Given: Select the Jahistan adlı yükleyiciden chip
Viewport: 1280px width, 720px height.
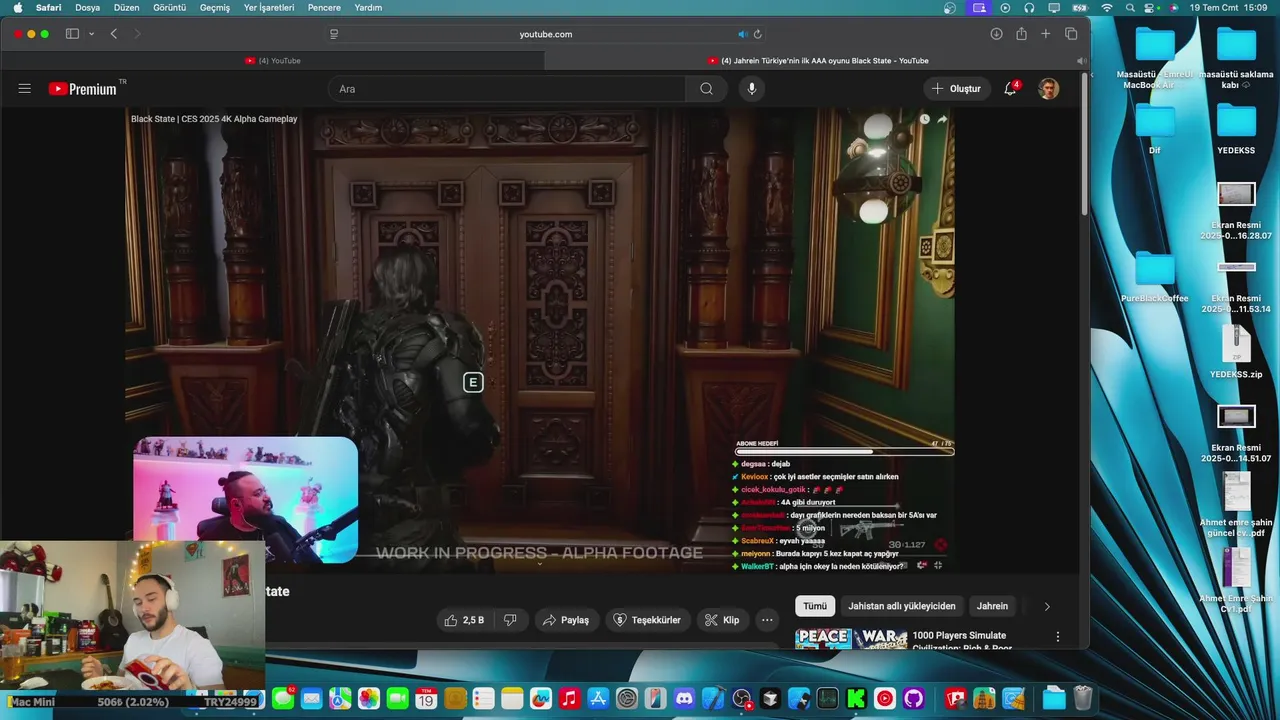Looking at the screenshot, I should click(902, 606).
